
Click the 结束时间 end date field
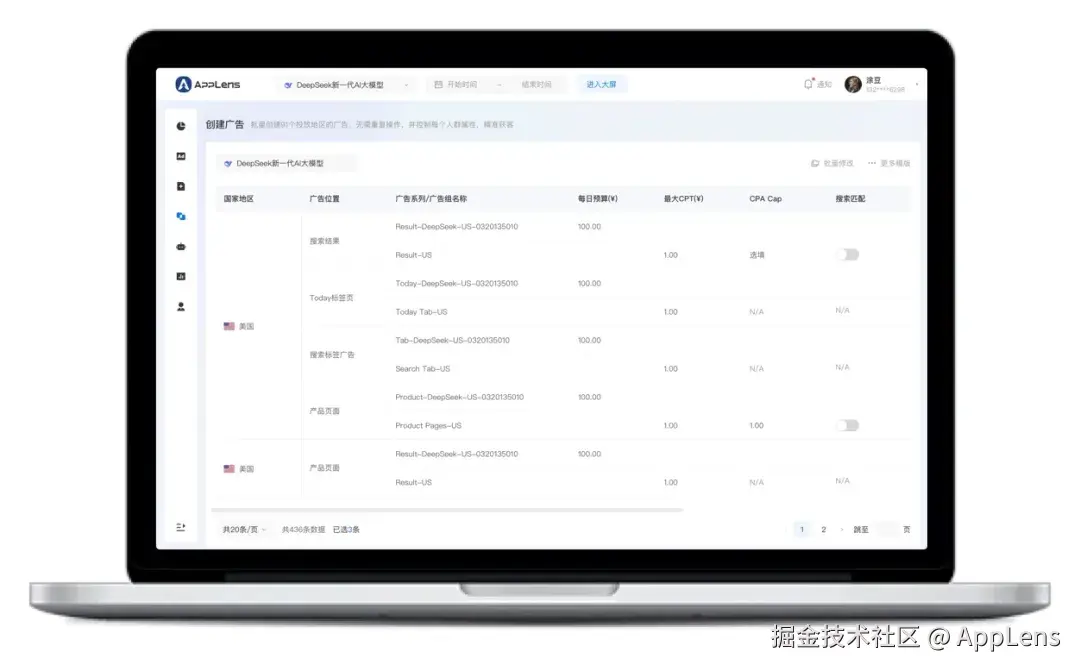[x=537, y=84]
